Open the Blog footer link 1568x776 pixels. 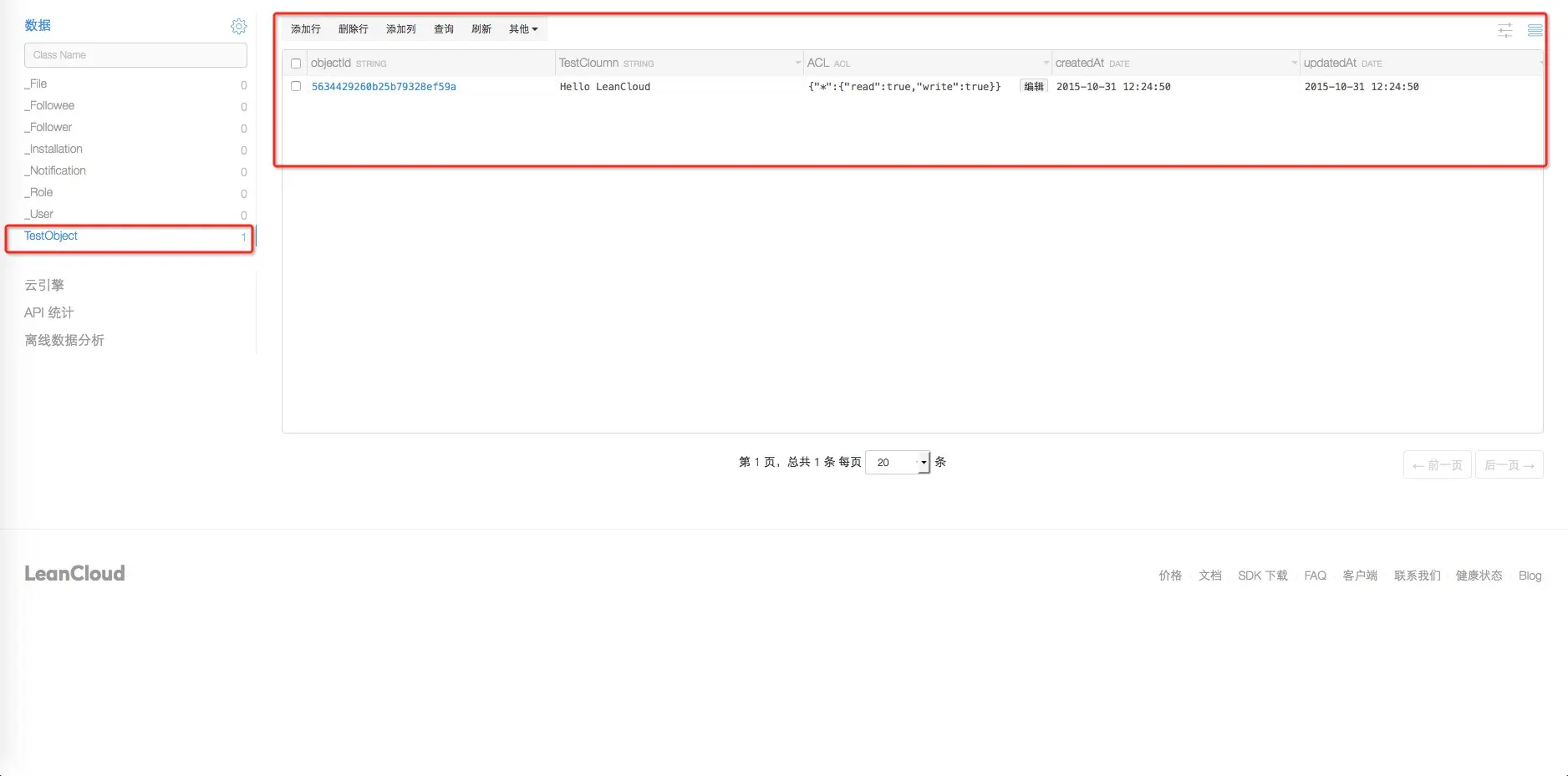[1530, 576]
